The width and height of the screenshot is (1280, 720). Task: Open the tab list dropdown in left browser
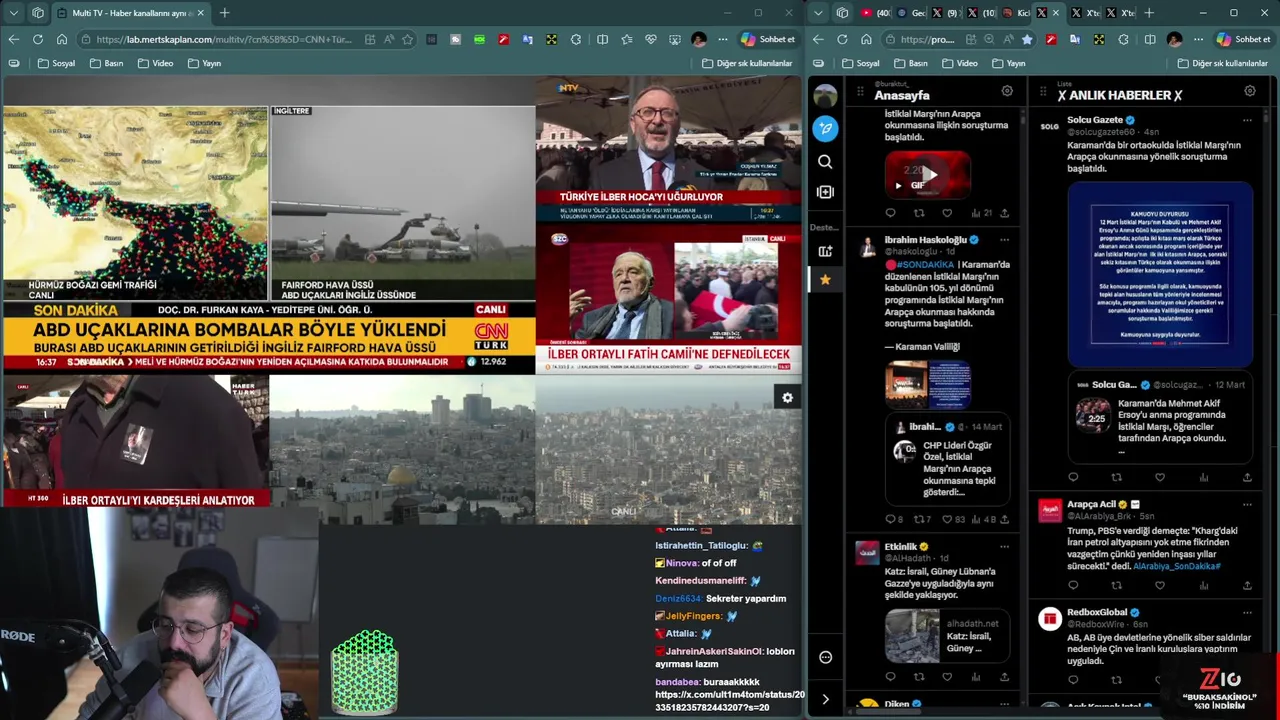(13, 13)
